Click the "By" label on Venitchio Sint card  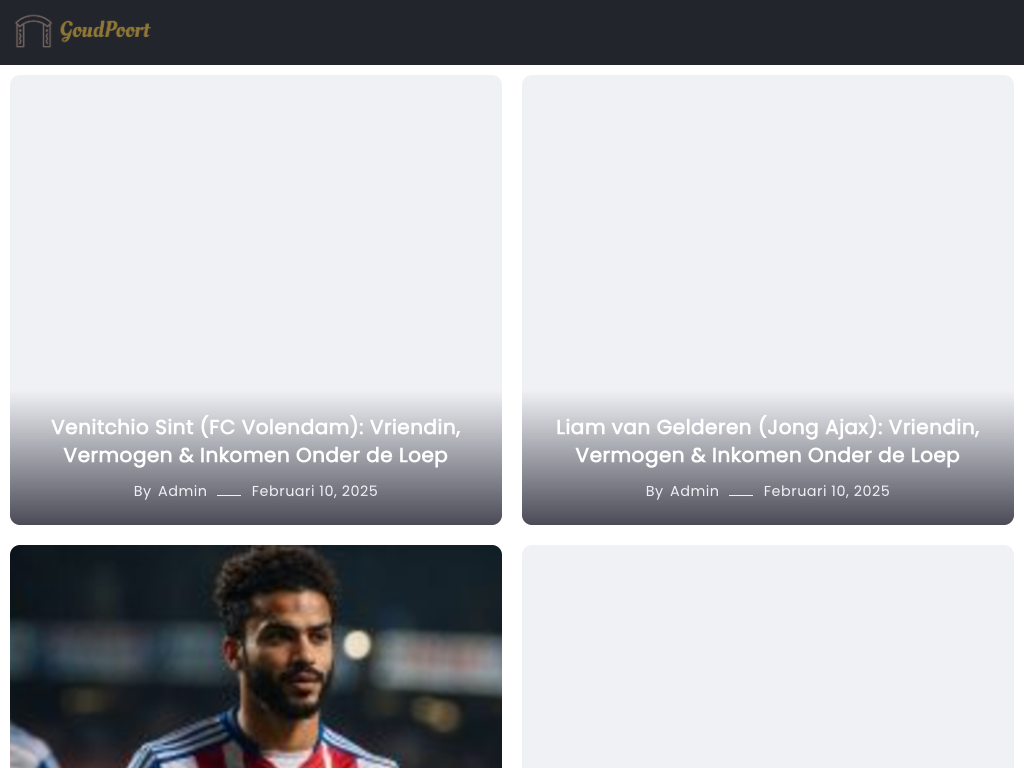pos(142,492)
